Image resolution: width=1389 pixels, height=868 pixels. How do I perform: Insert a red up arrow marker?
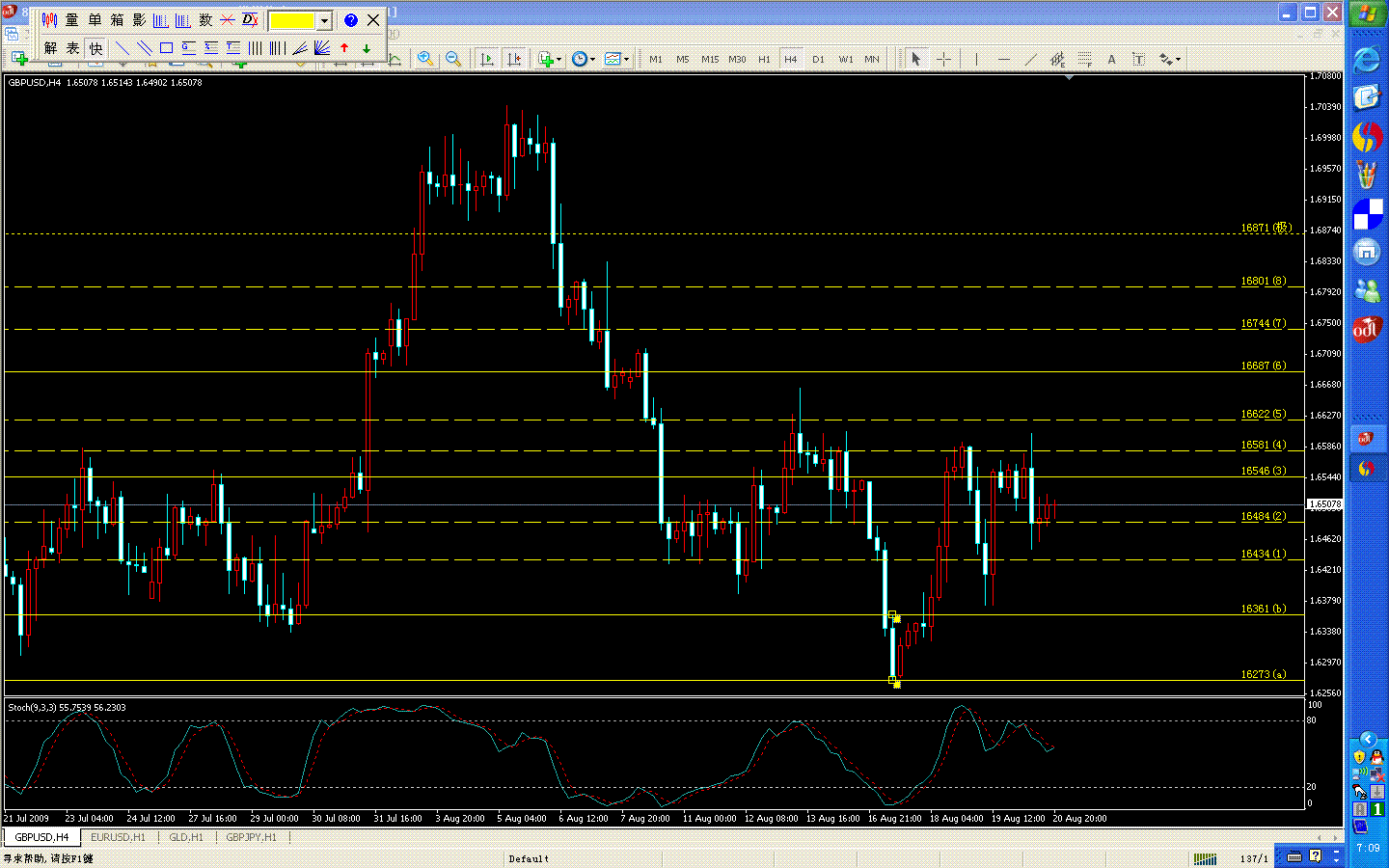point(344,48)
